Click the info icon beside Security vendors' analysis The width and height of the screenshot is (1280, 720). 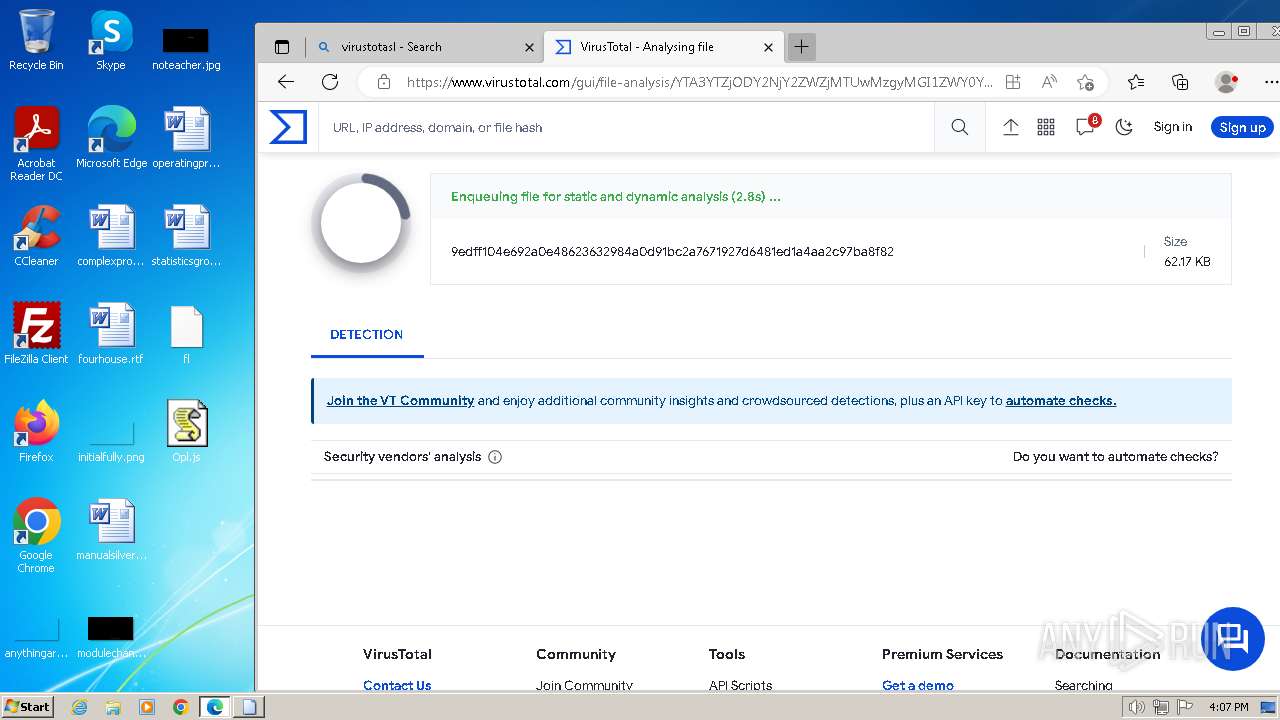495,457
